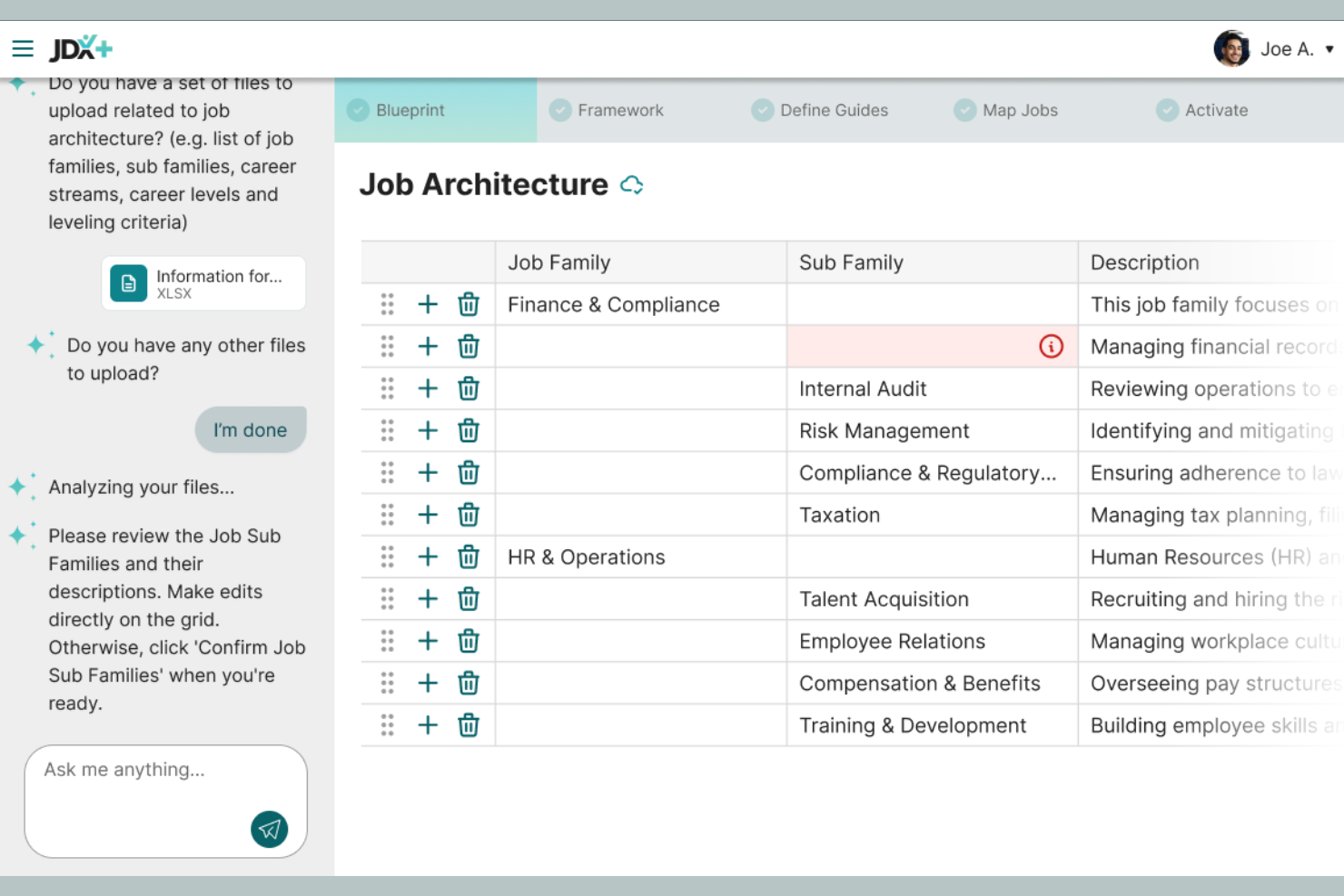
Task: Click the HR & Operations cell
Action: click(x=641, y=556)
